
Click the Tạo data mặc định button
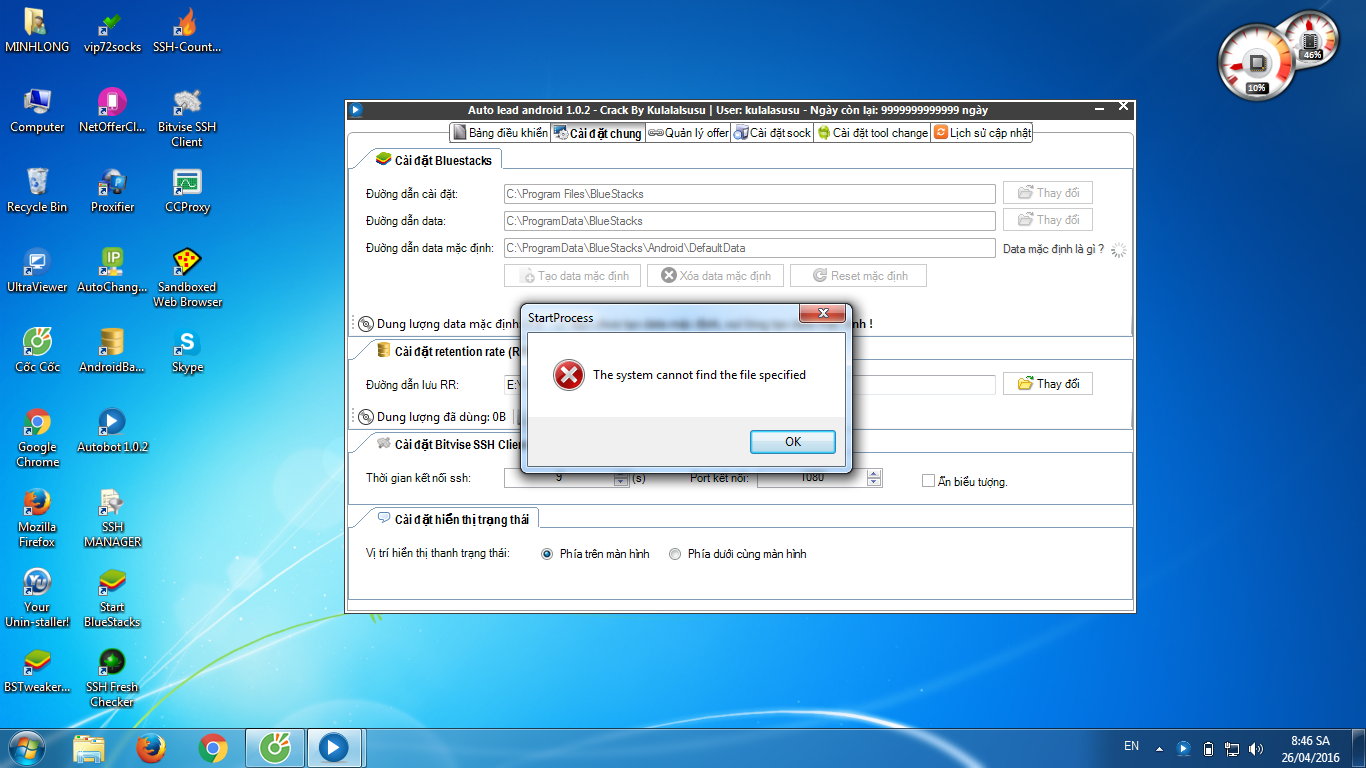(572, 275)
